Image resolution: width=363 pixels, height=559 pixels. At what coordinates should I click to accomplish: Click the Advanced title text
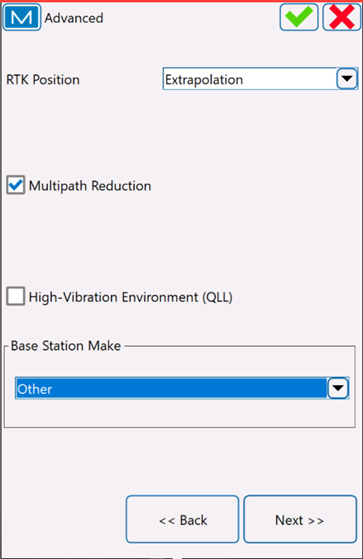pos(74,18)
